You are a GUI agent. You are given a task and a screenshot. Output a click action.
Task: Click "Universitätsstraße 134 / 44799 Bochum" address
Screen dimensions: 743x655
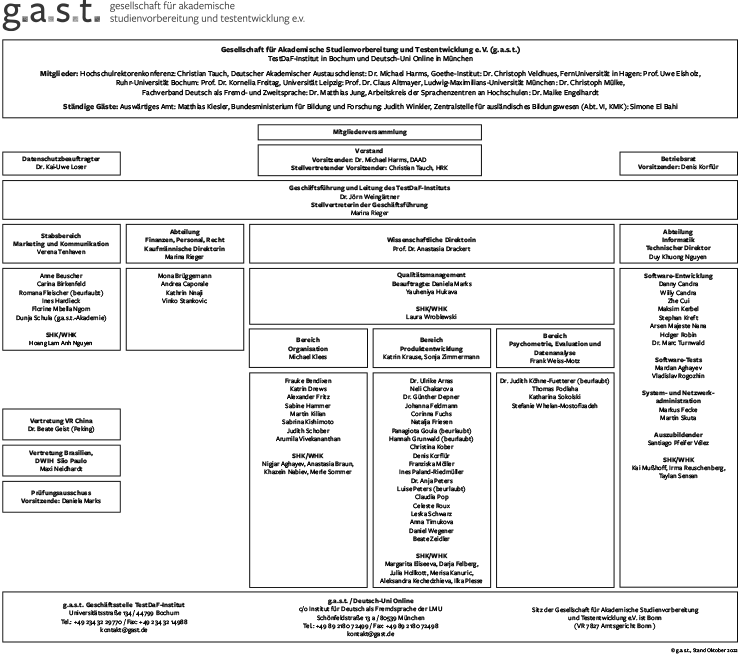coord(124,613)
